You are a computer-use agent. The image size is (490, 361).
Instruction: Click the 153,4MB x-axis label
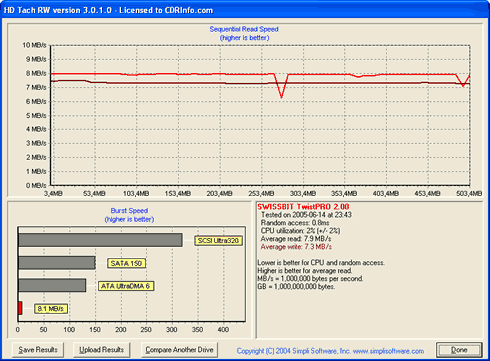[178, 193]
